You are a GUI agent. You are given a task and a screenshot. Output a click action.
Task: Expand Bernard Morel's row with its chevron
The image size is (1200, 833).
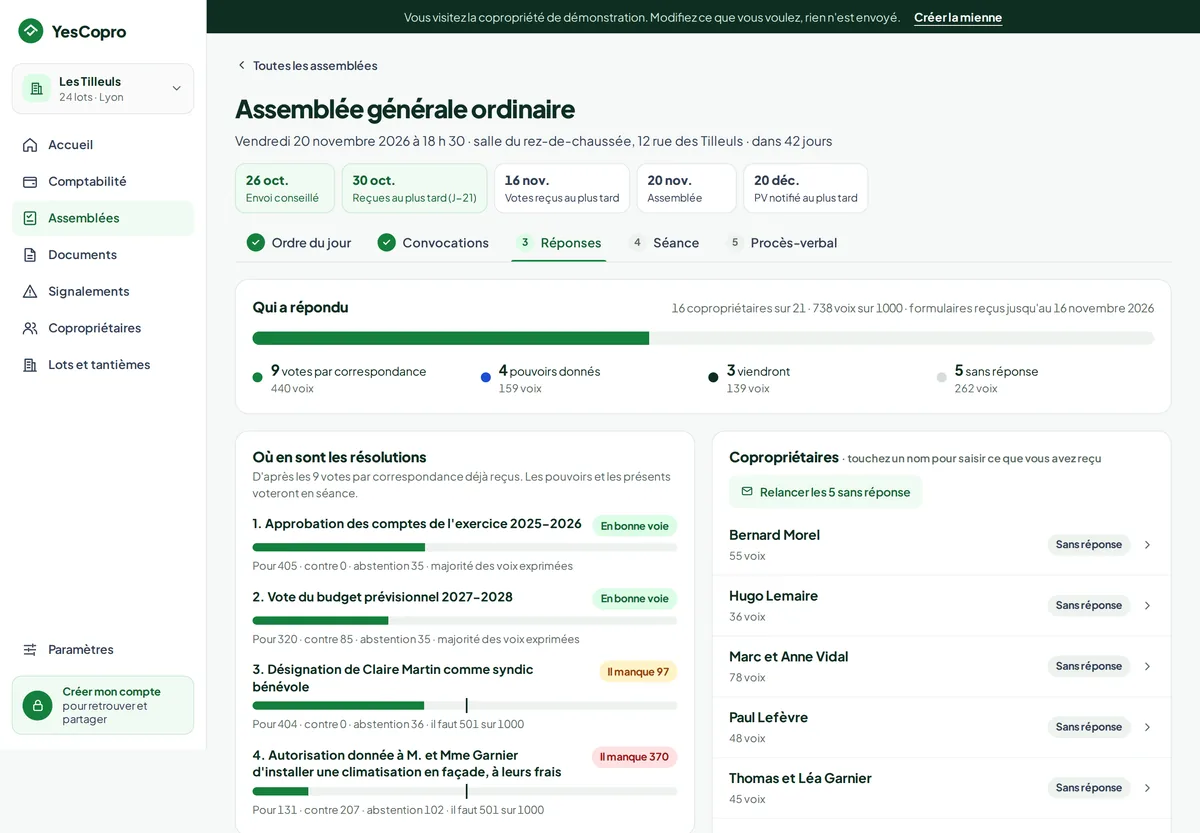(x=1147, y=545)
